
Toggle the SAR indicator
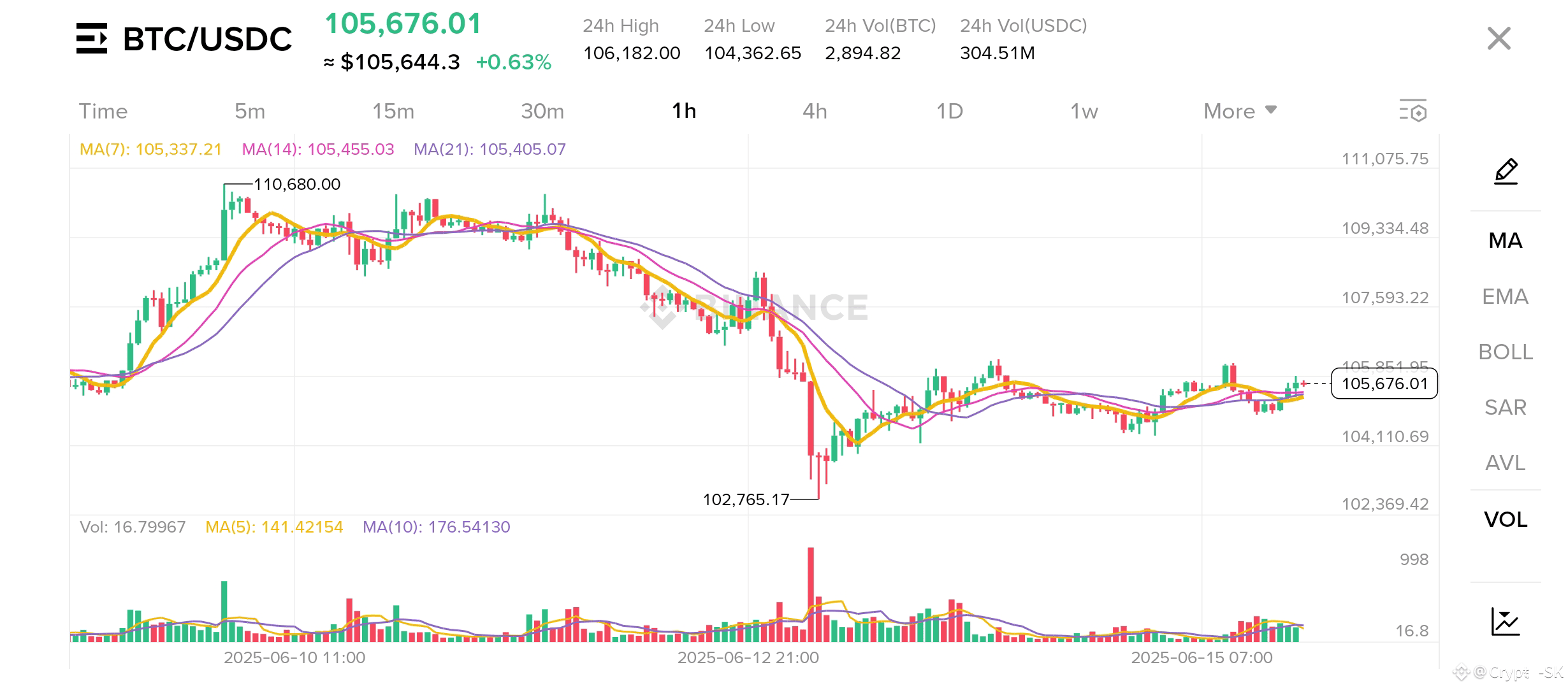[1506, 407]
